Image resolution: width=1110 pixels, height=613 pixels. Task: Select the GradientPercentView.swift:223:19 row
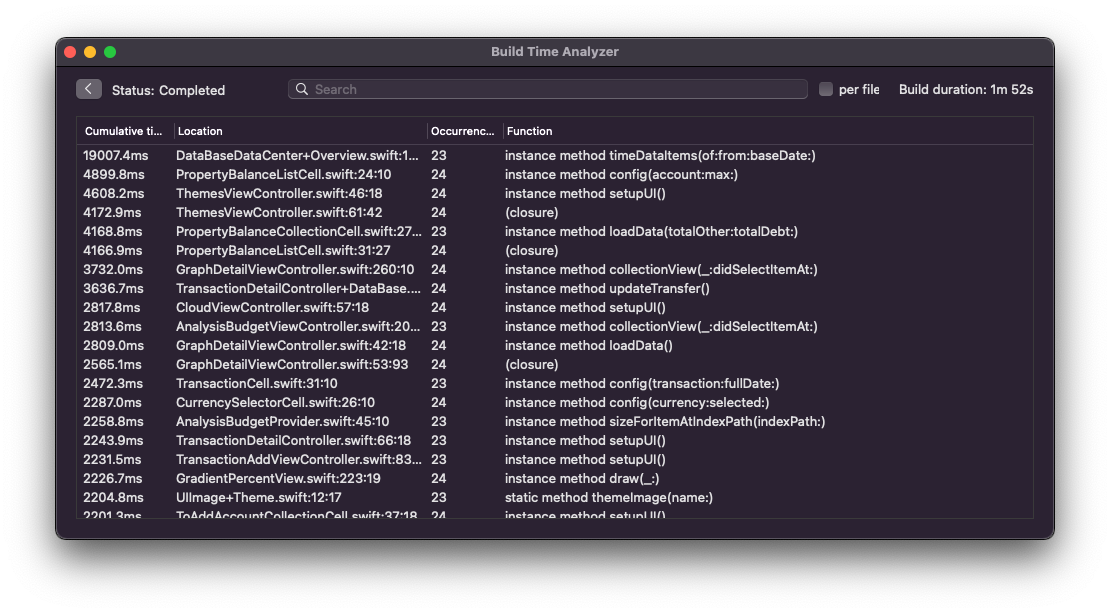(x=554, y=479)
